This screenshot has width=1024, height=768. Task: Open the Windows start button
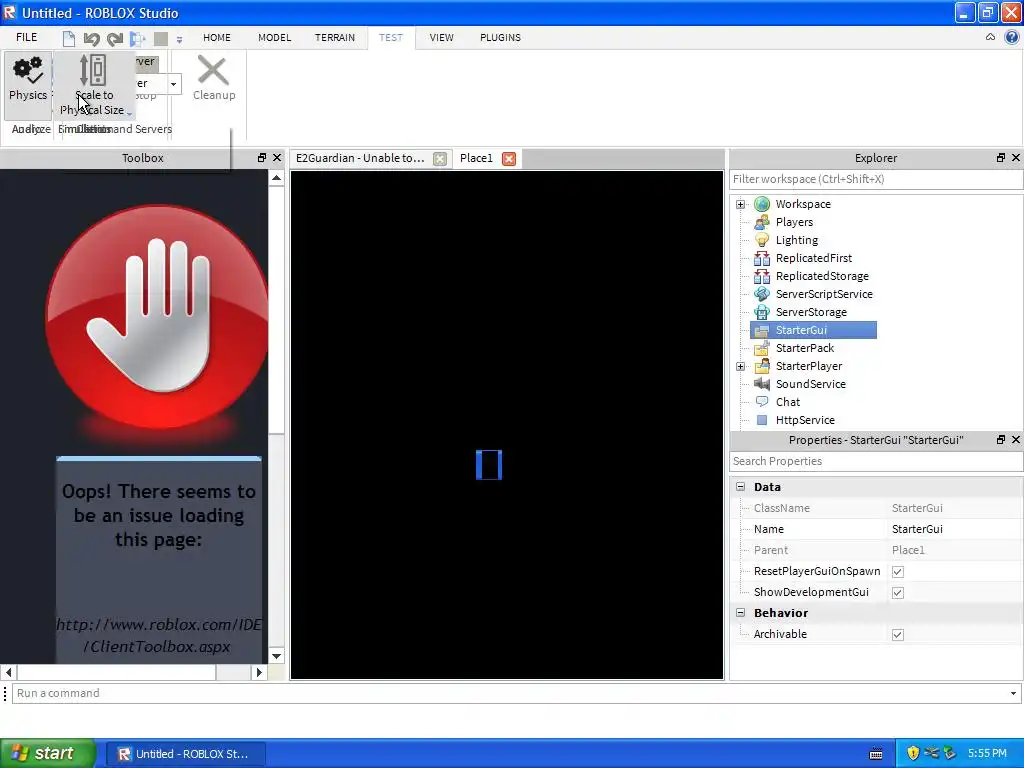click(47, 753)
